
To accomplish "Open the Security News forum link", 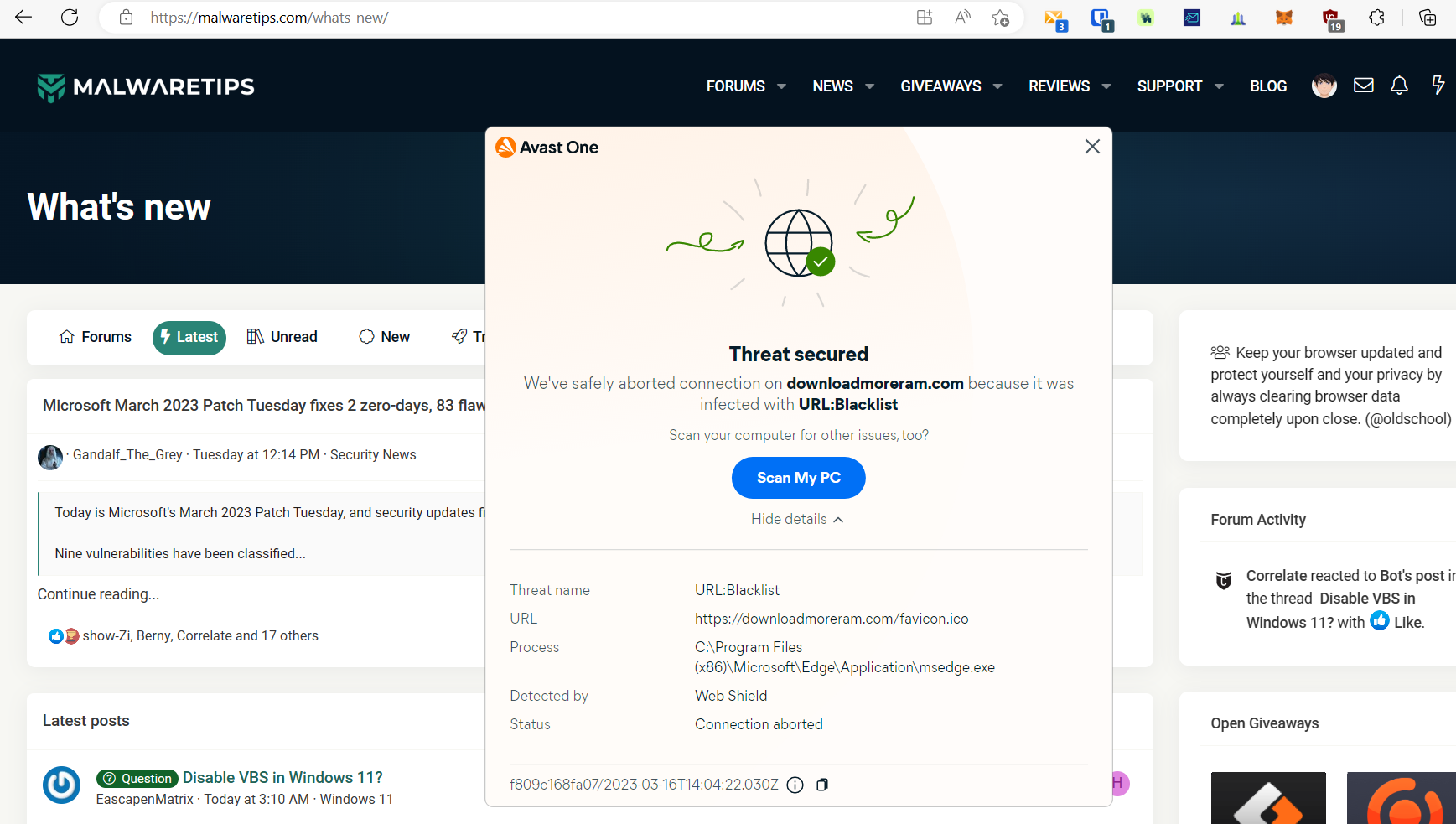I will pos(373,454).
